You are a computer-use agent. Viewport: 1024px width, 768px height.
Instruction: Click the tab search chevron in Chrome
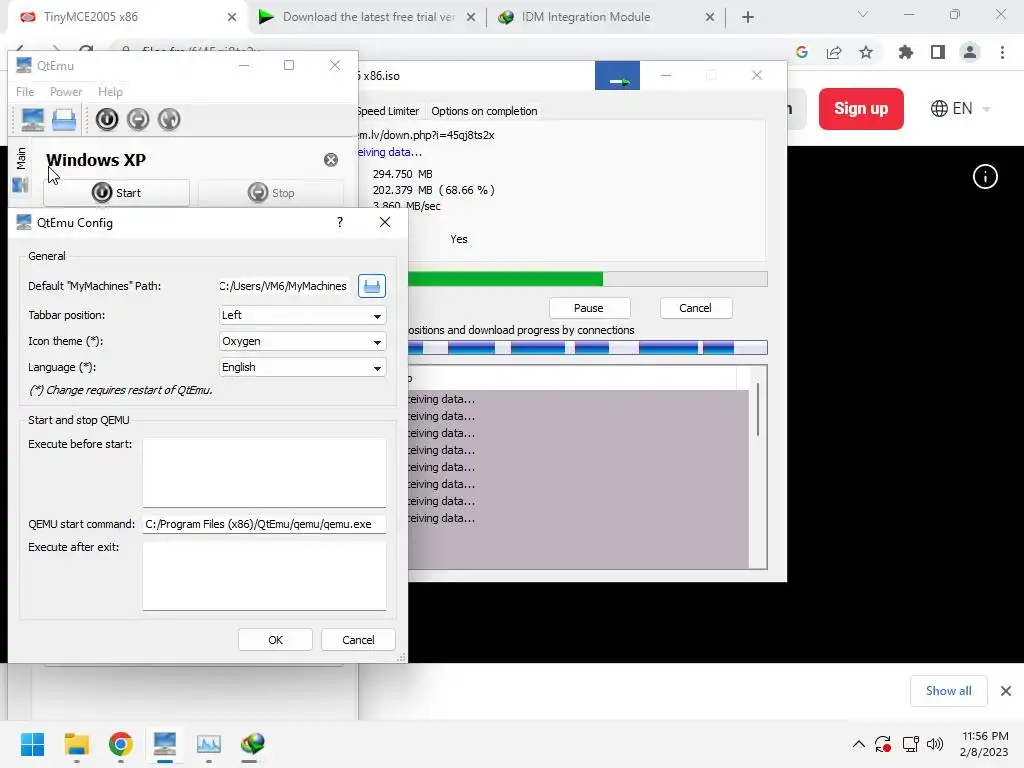click(863, 14)
